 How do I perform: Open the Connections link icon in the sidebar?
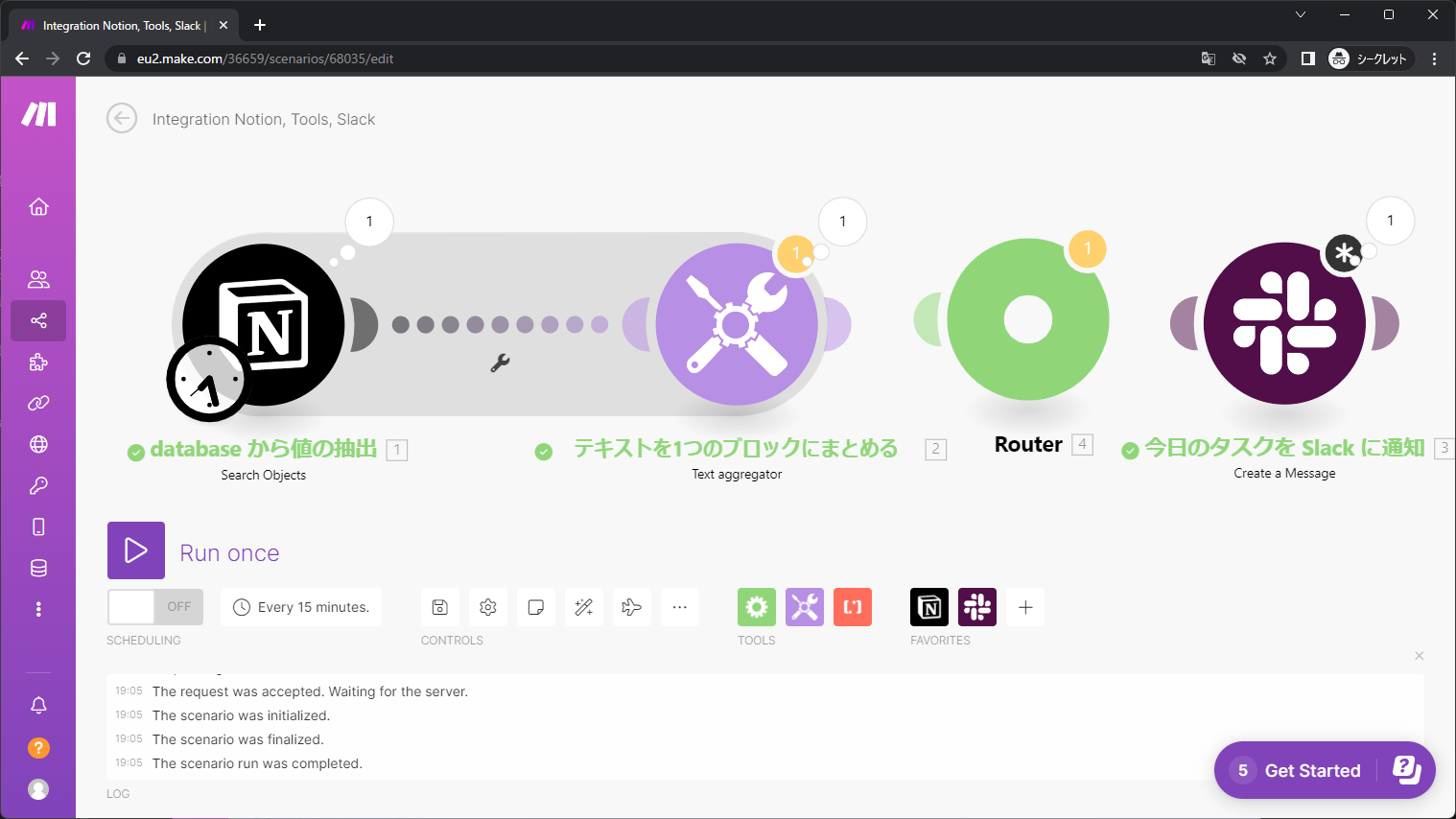pyautogui.click(x=38, y=403)
